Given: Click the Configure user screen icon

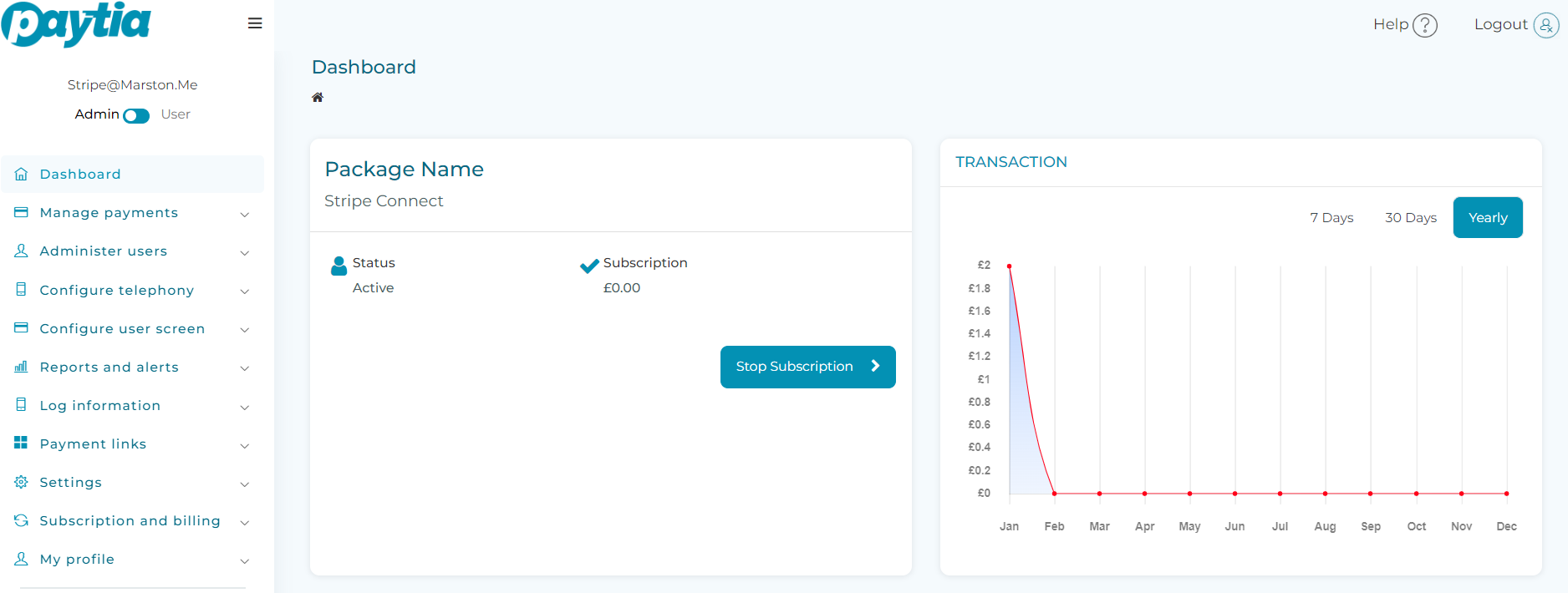Looking at the screenshot, I should [x=21, y=327].
